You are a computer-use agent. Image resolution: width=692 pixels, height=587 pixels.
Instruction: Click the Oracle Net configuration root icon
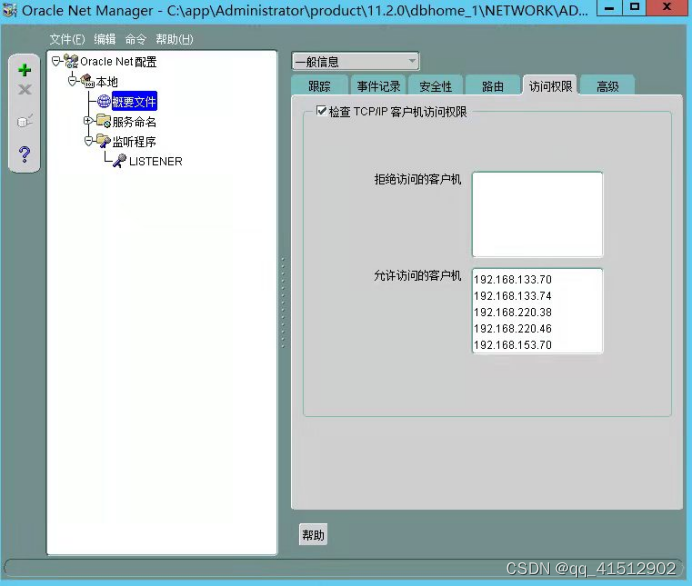click(x=71, y=61)
